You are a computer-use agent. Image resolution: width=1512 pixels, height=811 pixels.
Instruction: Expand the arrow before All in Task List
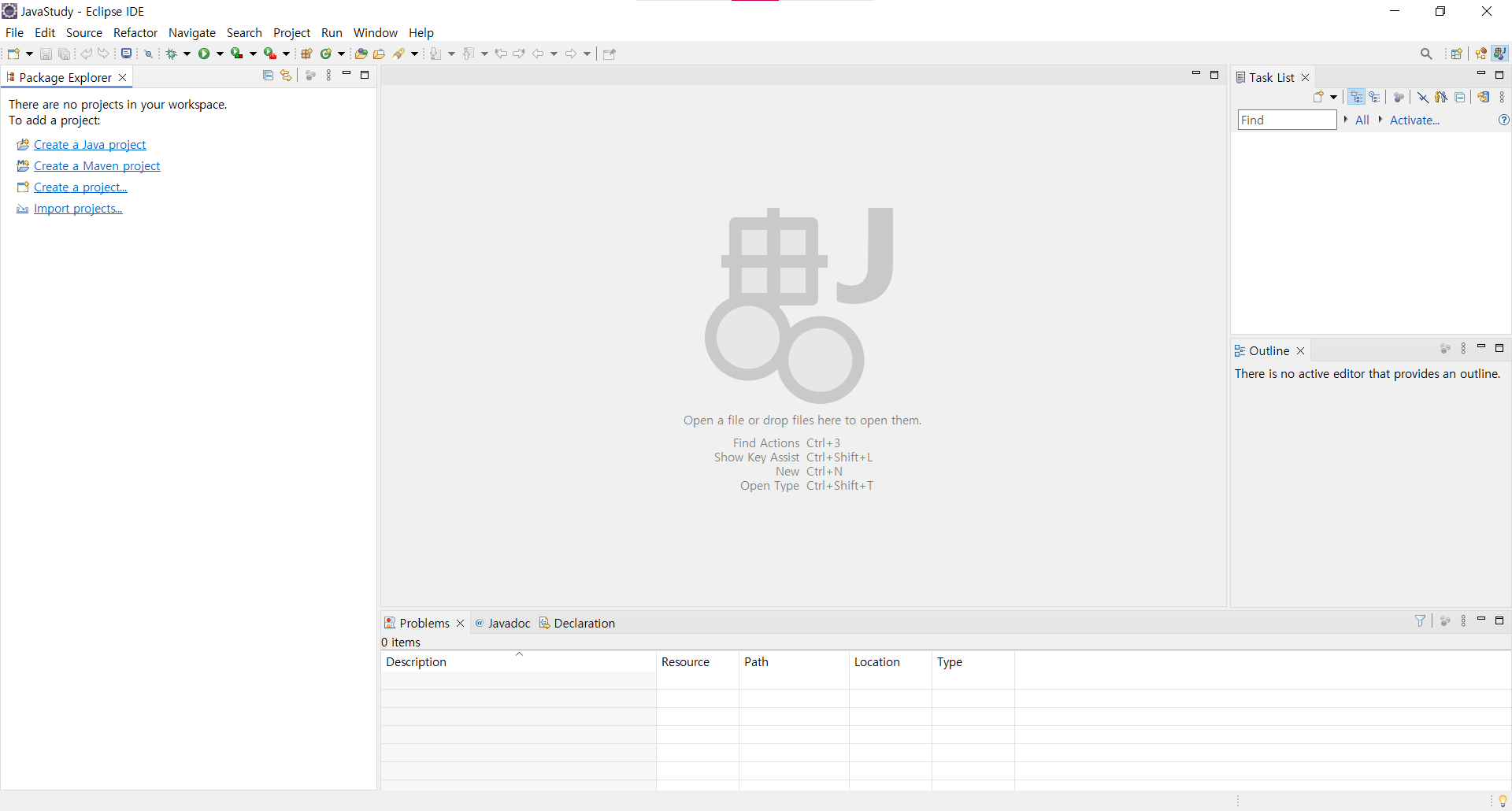[x=1346, y=119]
